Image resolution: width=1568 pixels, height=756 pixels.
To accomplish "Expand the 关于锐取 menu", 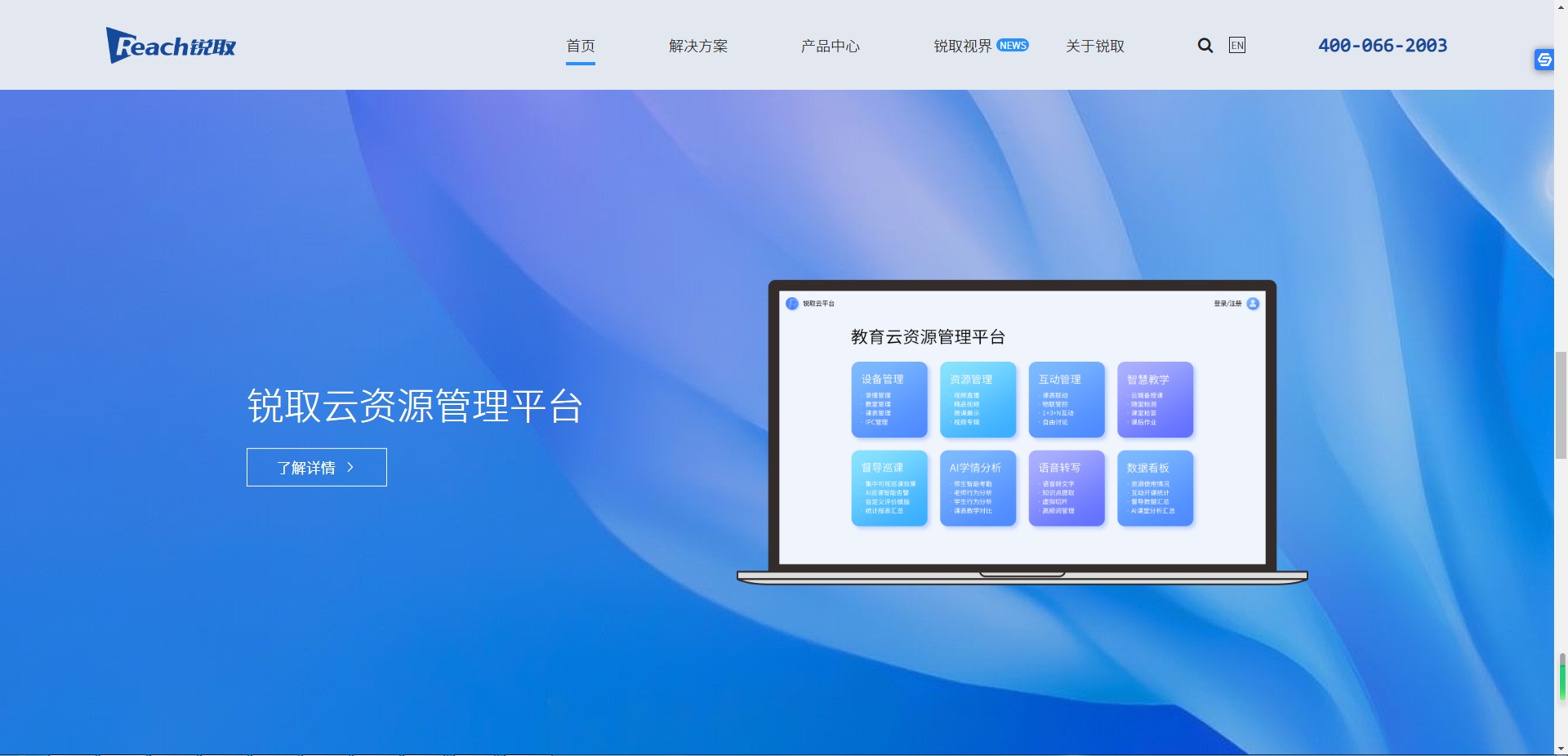I will (x=1094, y=47).
